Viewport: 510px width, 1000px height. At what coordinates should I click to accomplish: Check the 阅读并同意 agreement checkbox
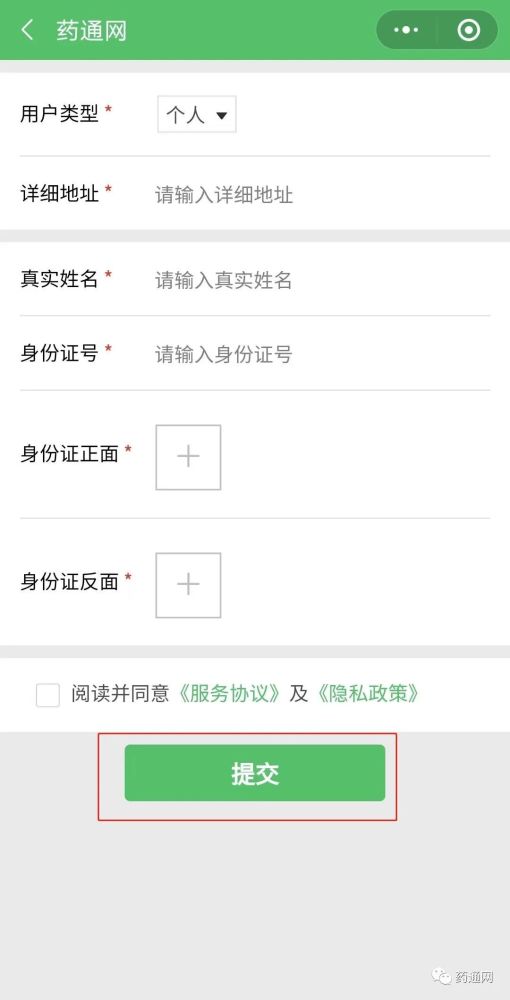[48, 695]
